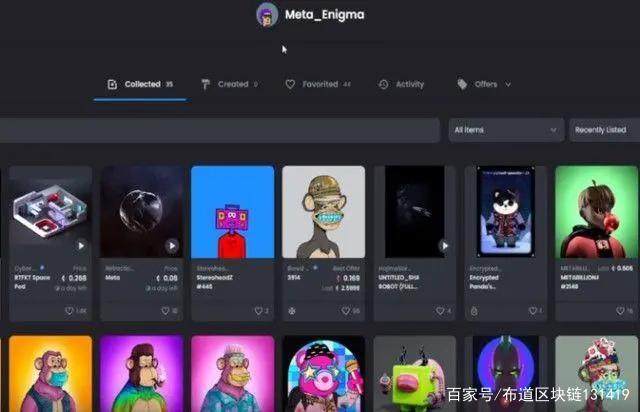The height and width of the screenshot is (412, 640).
Task: Click the items search field
Action: [x=220, y=130]
